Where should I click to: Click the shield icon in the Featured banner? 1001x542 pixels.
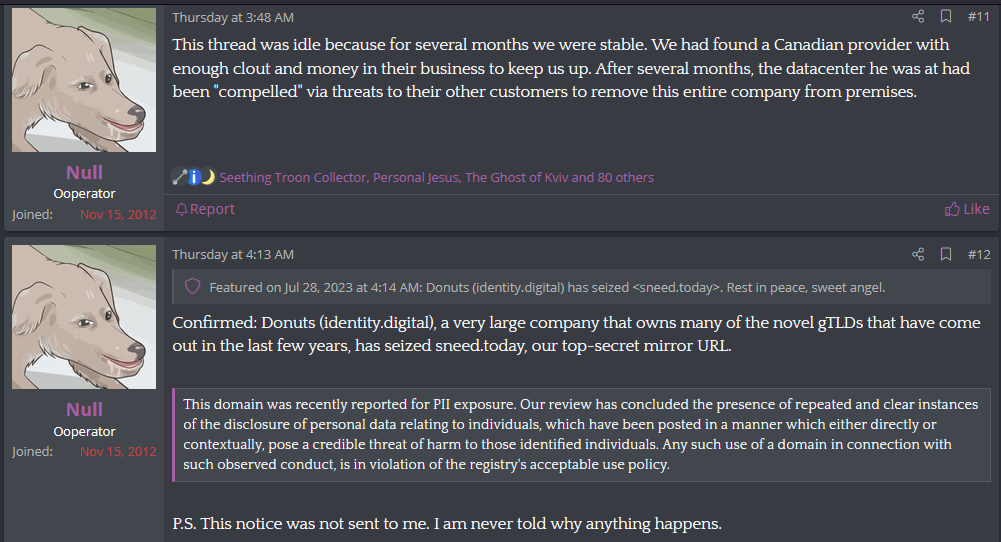coord(194,287)
